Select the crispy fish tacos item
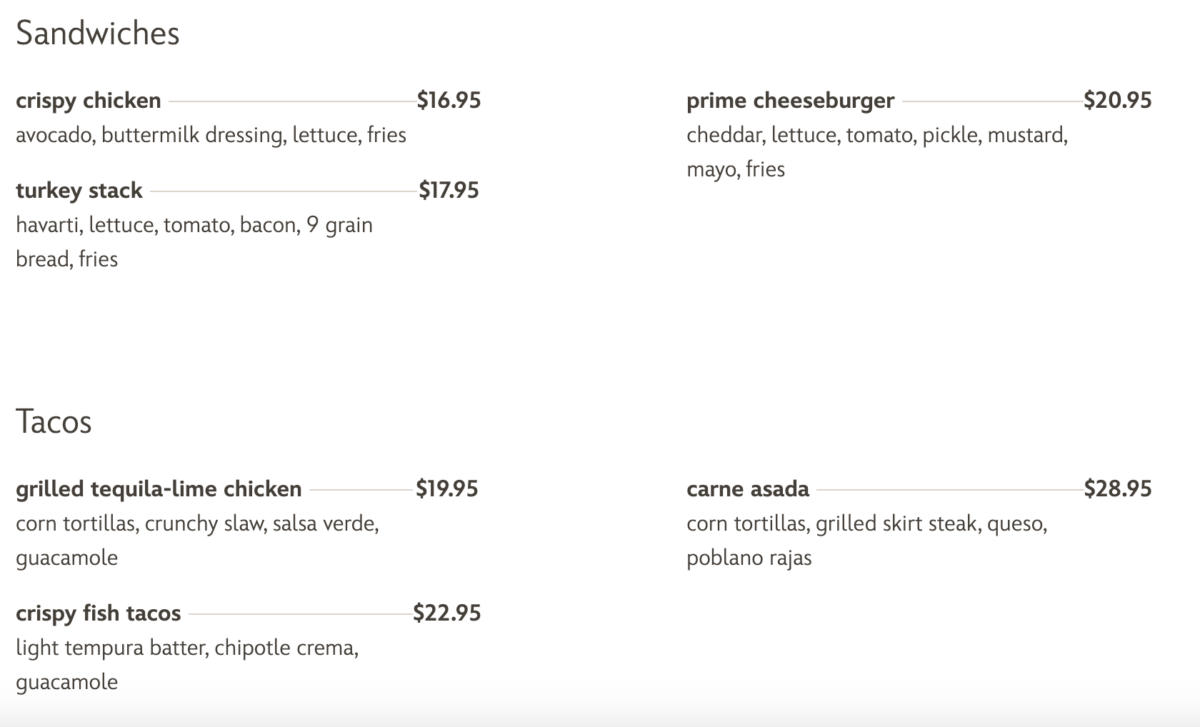Screen dimensions: 1200x727 pos(98,613)
